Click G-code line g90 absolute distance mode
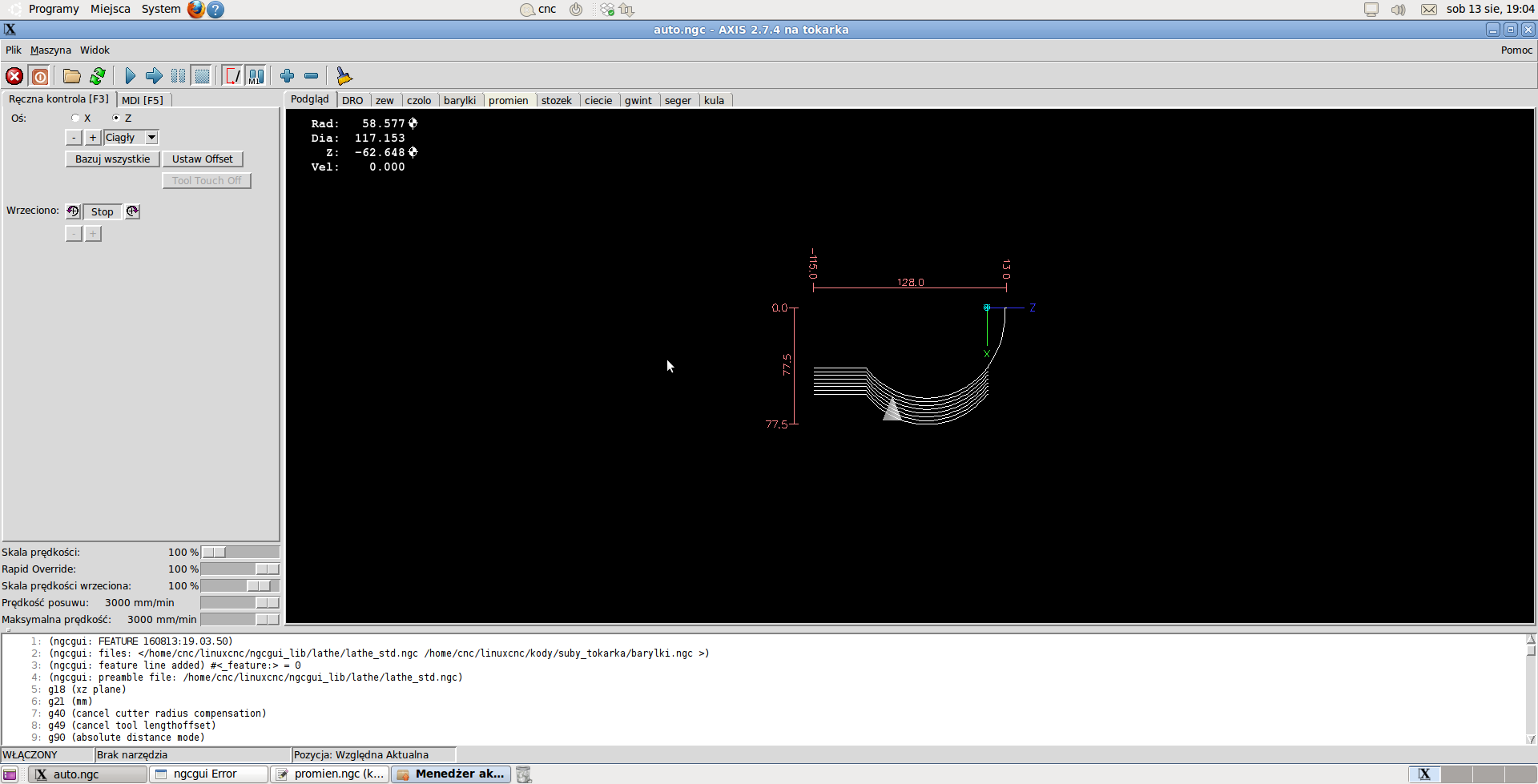1538x784 pixels. point(127,738)
